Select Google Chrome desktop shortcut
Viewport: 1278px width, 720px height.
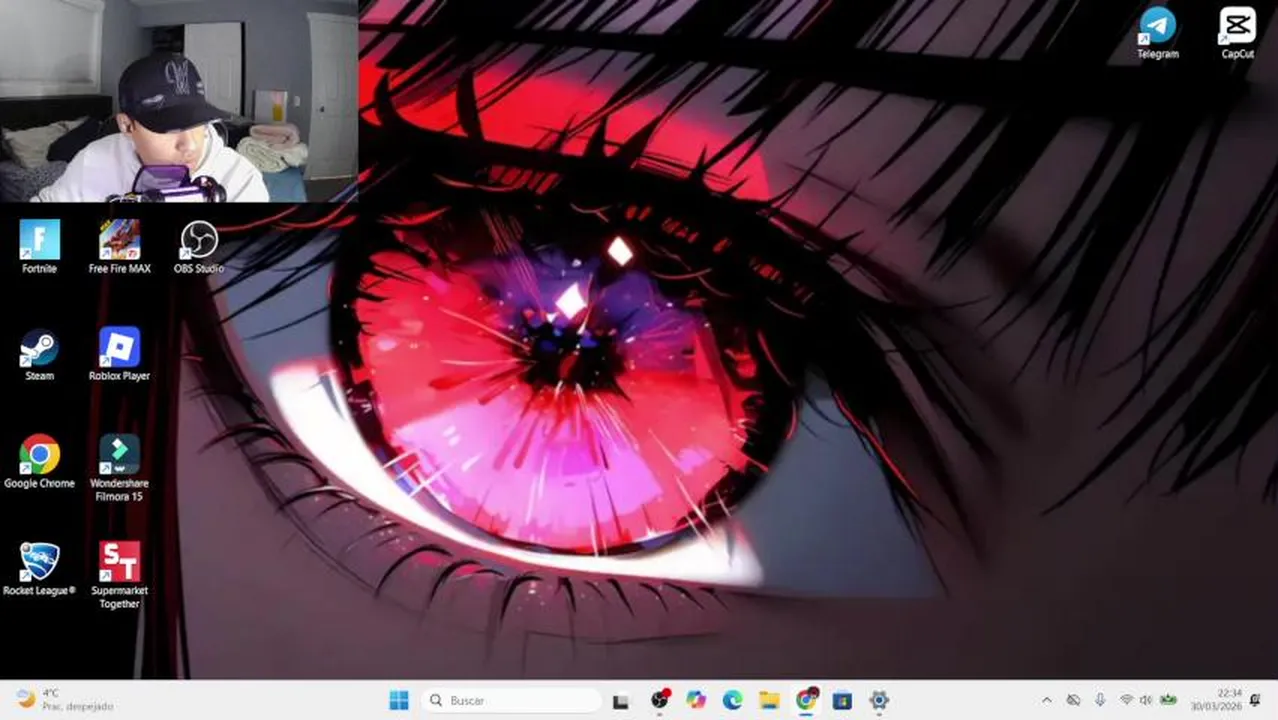[x=39, y=461]
